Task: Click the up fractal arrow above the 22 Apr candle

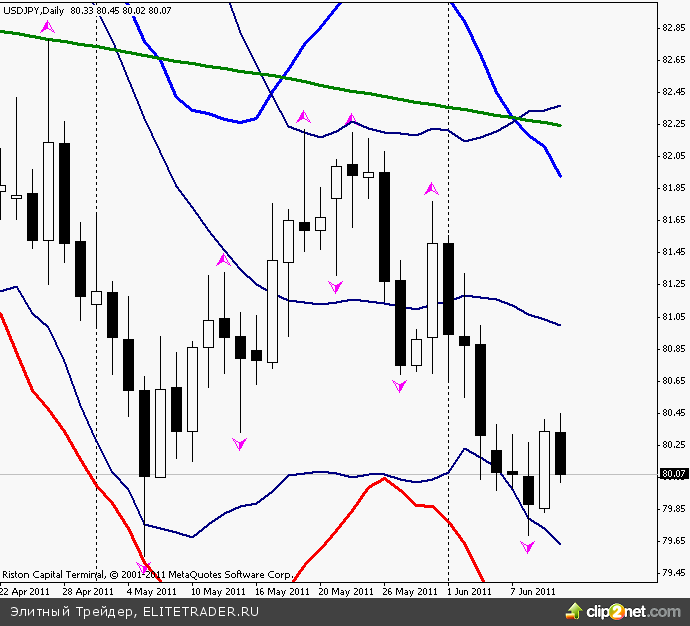Action: point(48,28)
